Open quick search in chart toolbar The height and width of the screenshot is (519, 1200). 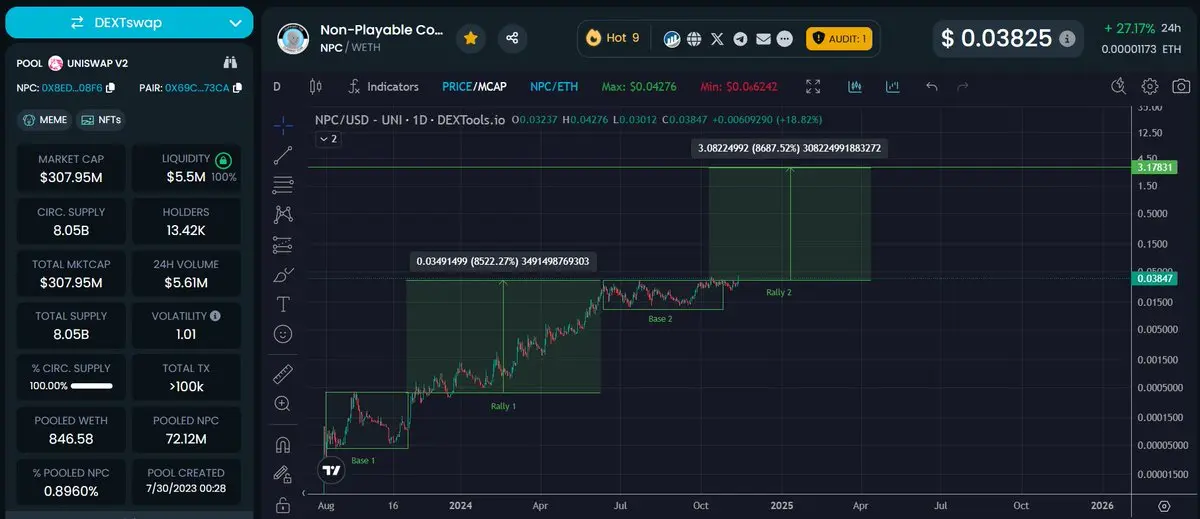point(1121,87)
